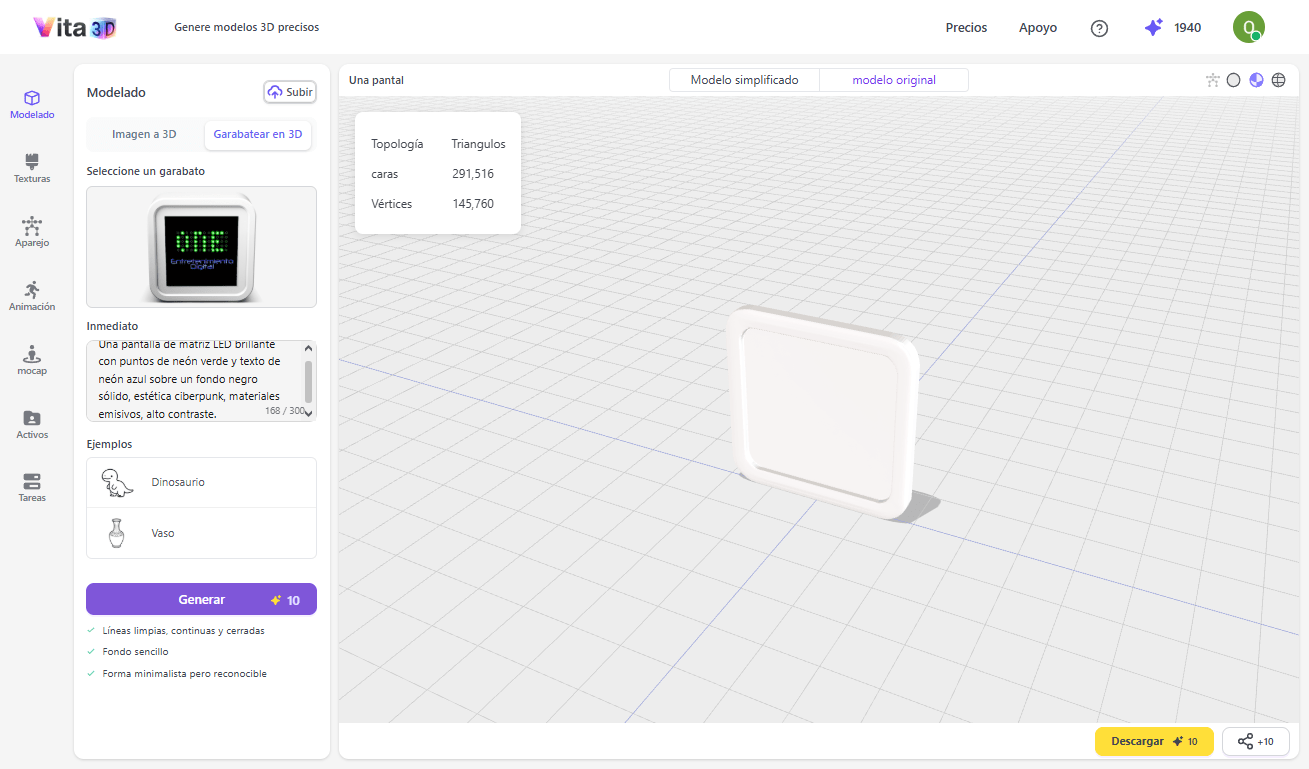Viewport: 1309px width, 769px height.
Task: Click inside the Inmediato prompt text box
Action: coord(194,380)
